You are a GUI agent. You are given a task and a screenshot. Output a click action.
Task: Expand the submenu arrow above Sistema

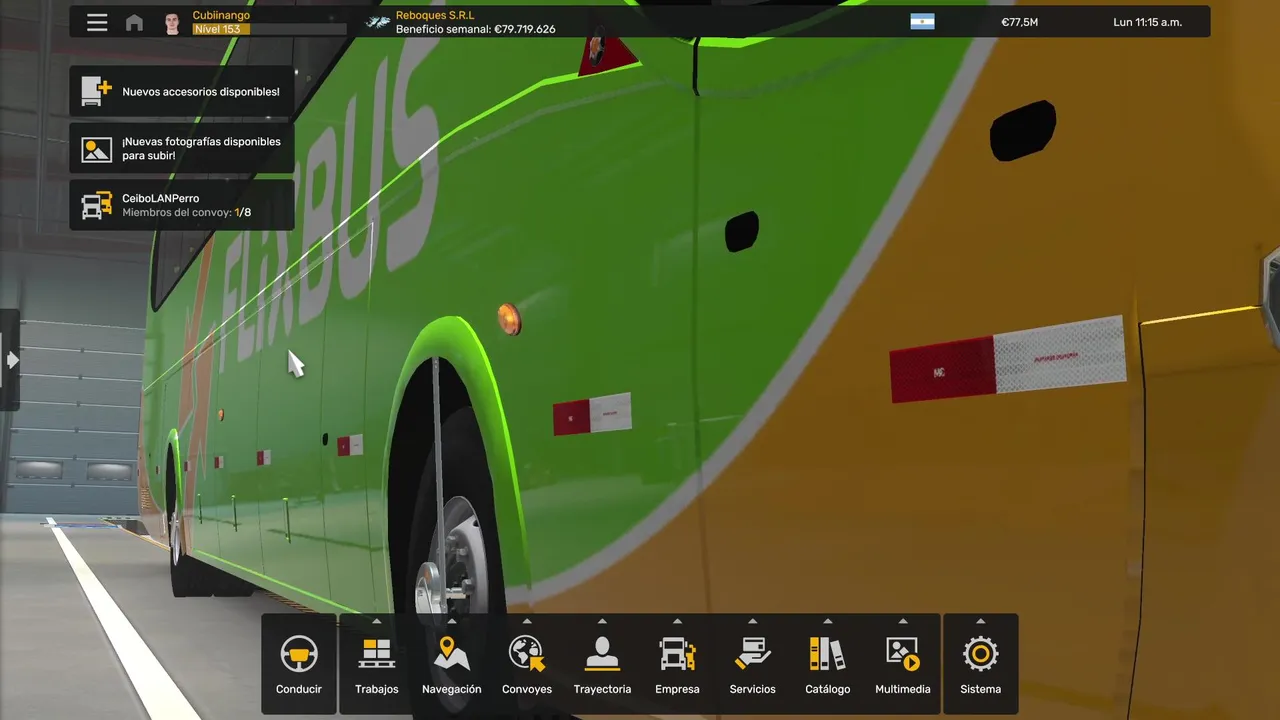[980, 621]
